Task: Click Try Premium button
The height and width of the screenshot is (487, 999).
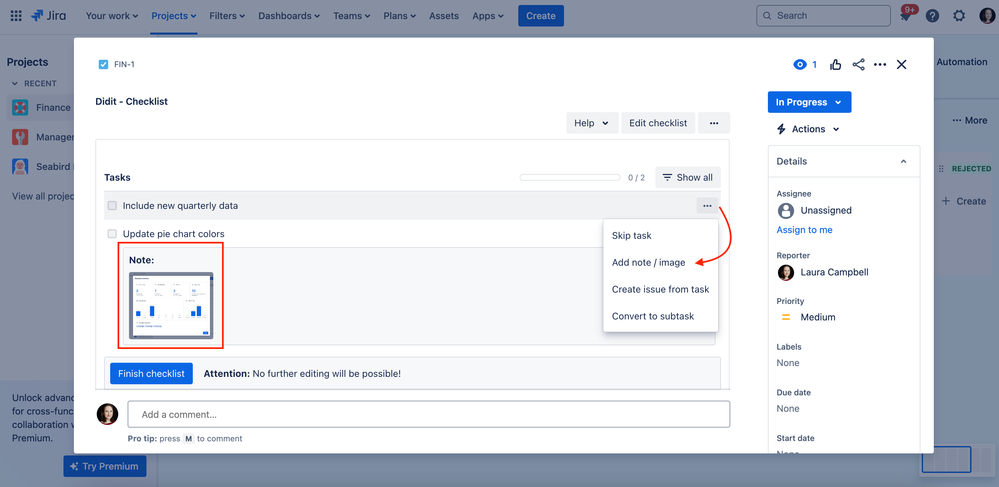Action: 104,467
